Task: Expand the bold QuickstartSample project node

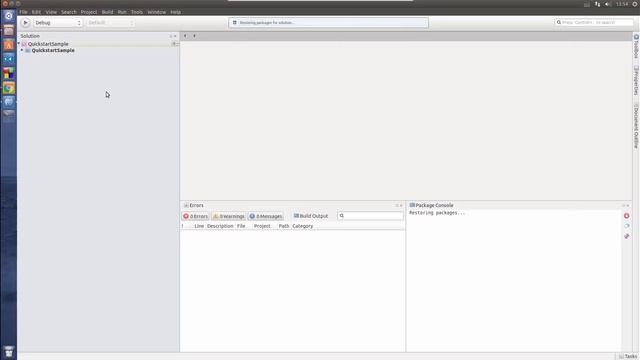Action: pos(22,50)
